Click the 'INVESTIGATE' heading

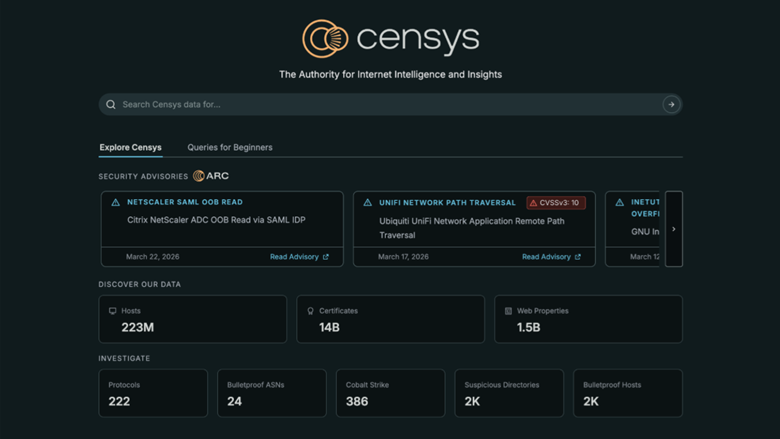click(124, 358)
